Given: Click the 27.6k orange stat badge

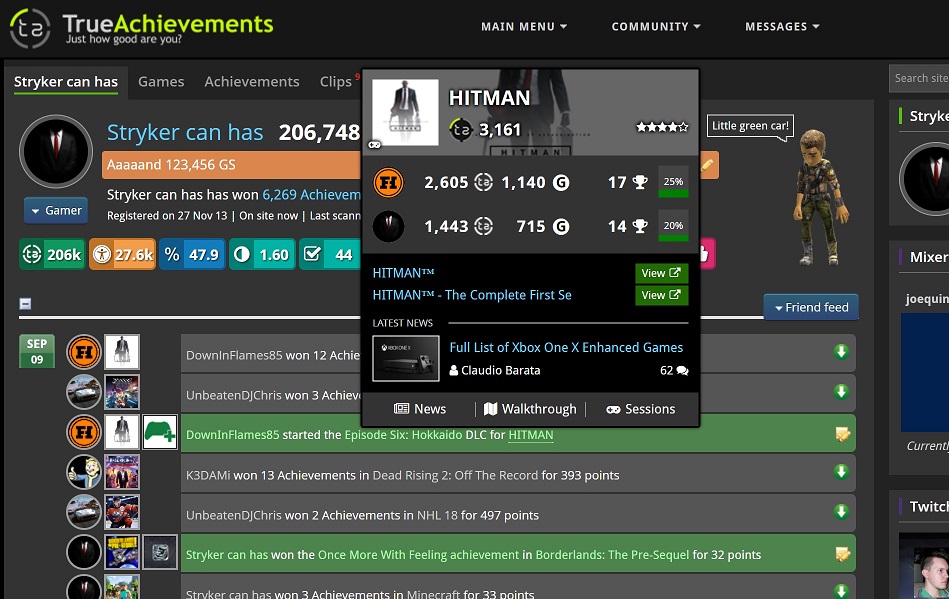Looking at the screenshot, I should point(122,254).
